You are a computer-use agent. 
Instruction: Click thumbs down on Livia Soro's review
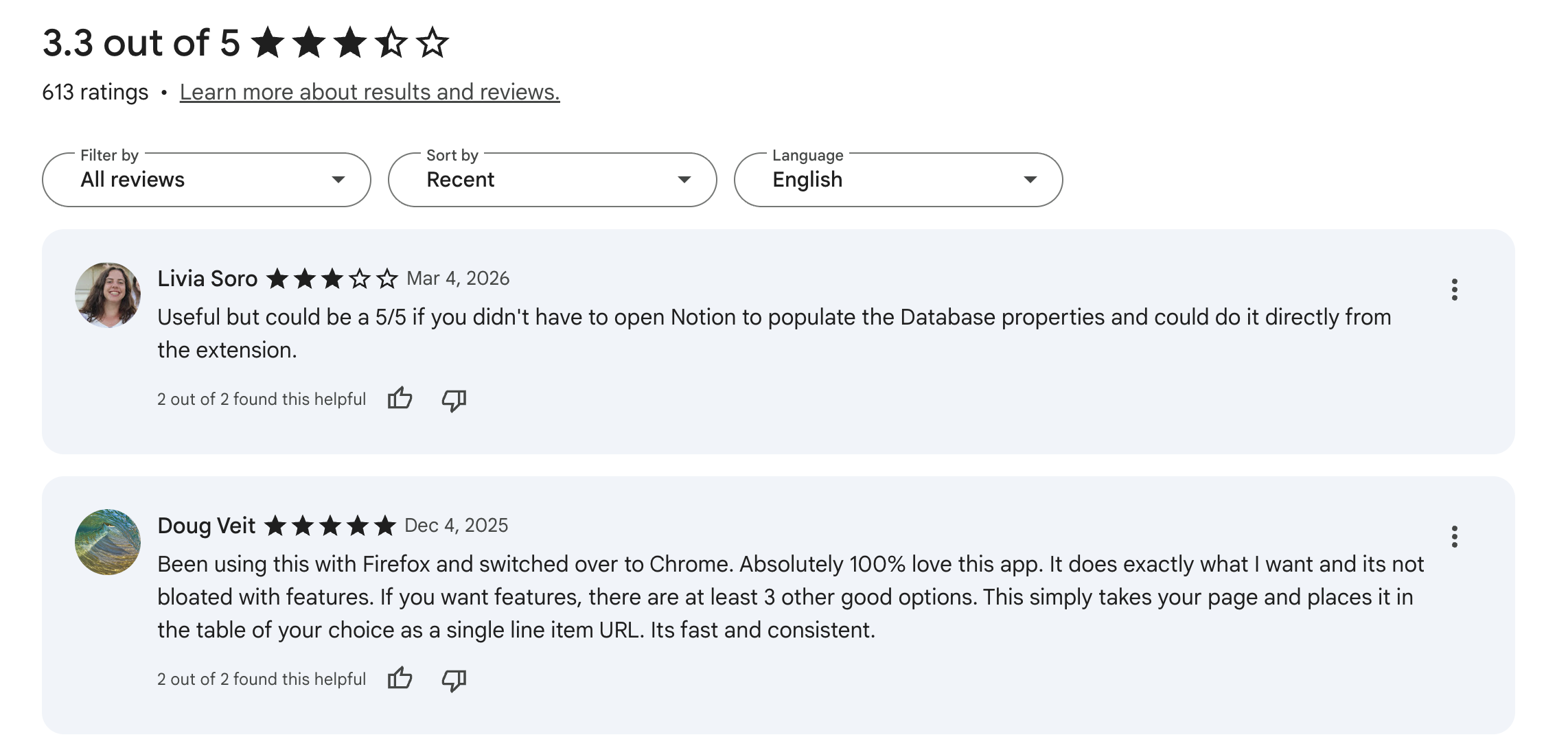coord(454,398)
